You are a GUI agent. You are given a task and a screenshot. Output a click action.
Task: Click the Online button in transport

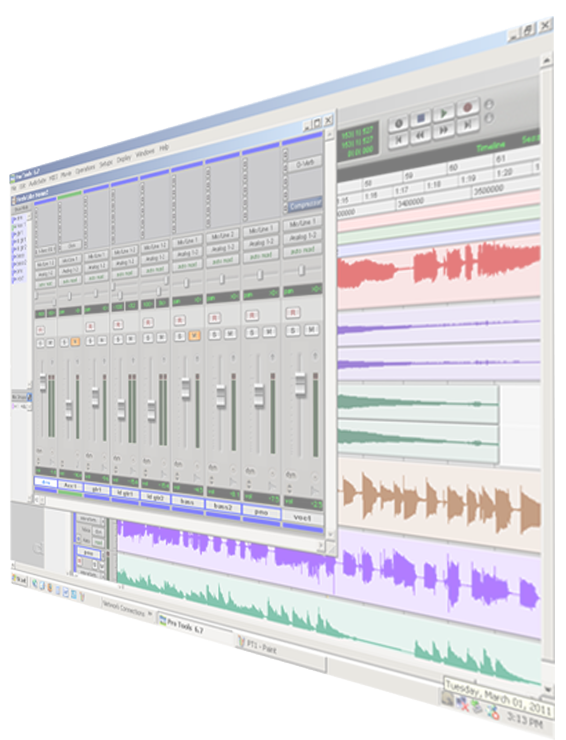click(399, 124)
